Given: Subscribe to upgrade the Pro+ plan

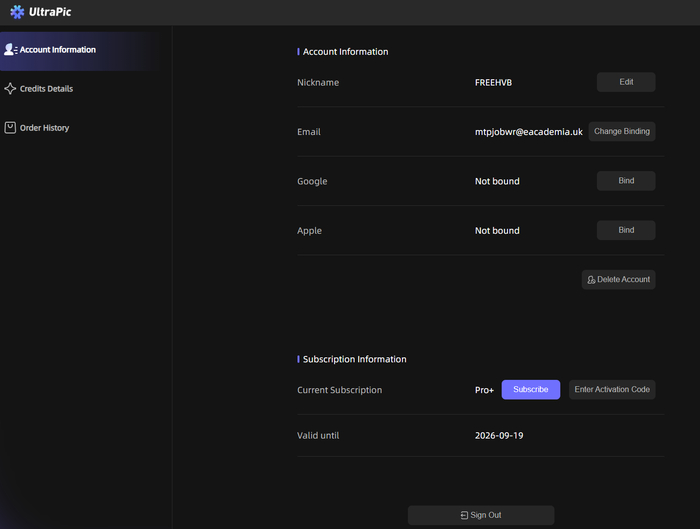Looking at the screenshot, I should coord(531,390).
